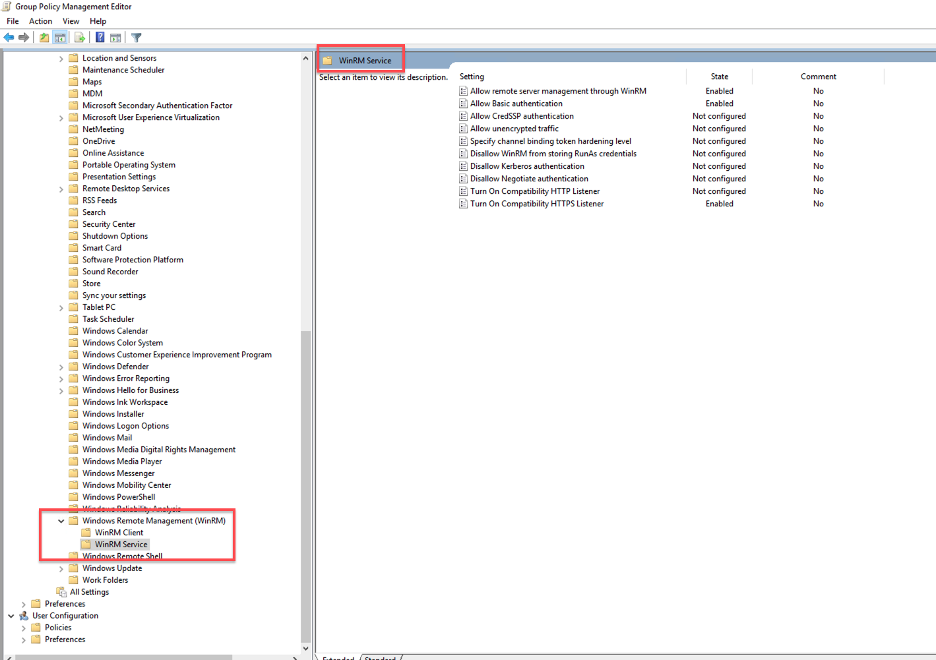Collapse the Windows Remote Management (WinRM) node
The height and width of the screenshot is (660, 936).
[61, 520]
